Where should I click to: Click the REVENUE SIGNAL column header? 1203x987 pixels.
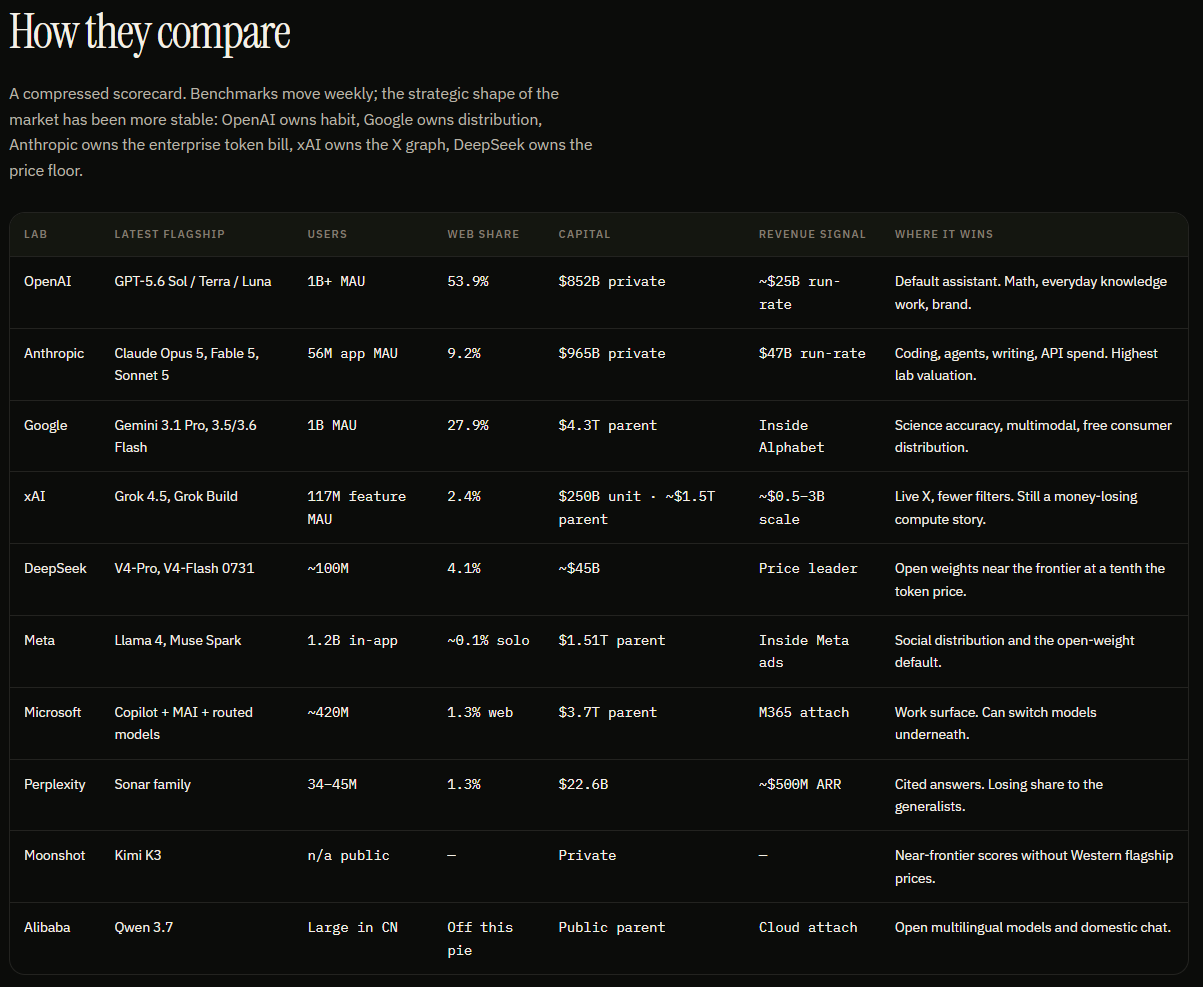(x=812, y=234)
